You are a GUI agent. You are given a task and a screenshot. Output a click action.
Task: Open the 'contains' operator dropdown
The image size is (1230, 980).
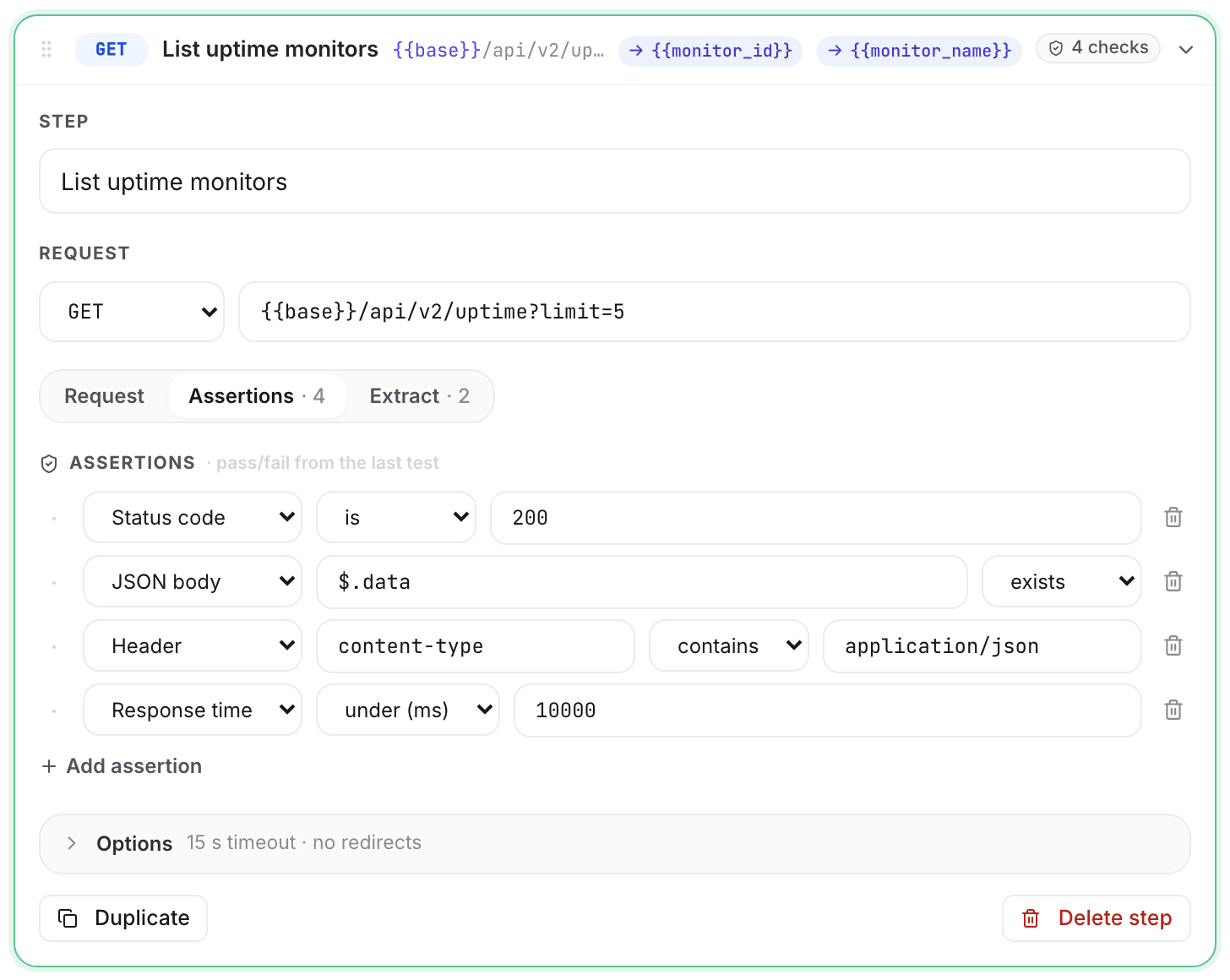(x=729, y=646)
